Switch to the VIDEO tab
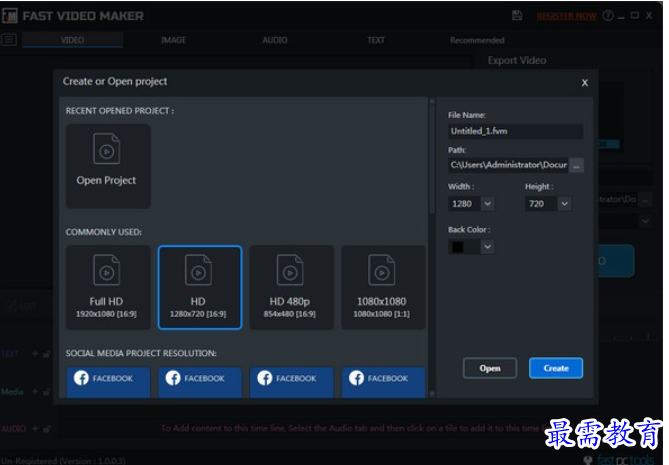The width and height of the screenshot is (669, 465). [73, 40]
